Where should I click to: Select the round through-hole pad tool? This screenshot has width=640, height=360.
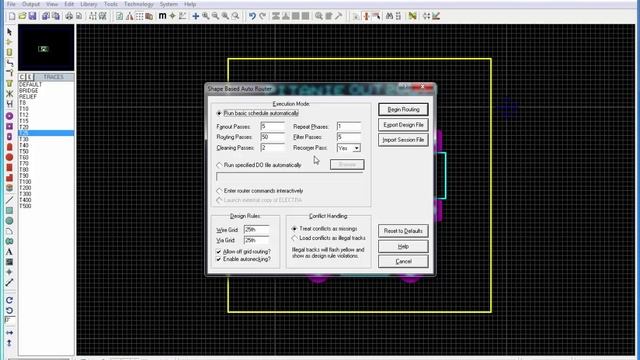(9, 116)
